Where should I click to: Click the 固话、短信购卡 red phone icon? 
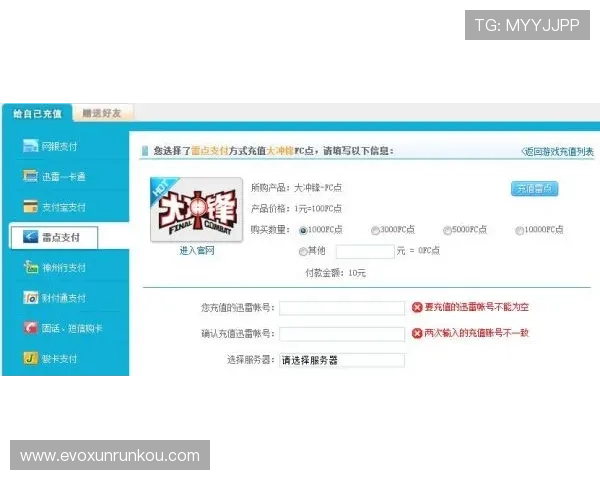point(31,328)
